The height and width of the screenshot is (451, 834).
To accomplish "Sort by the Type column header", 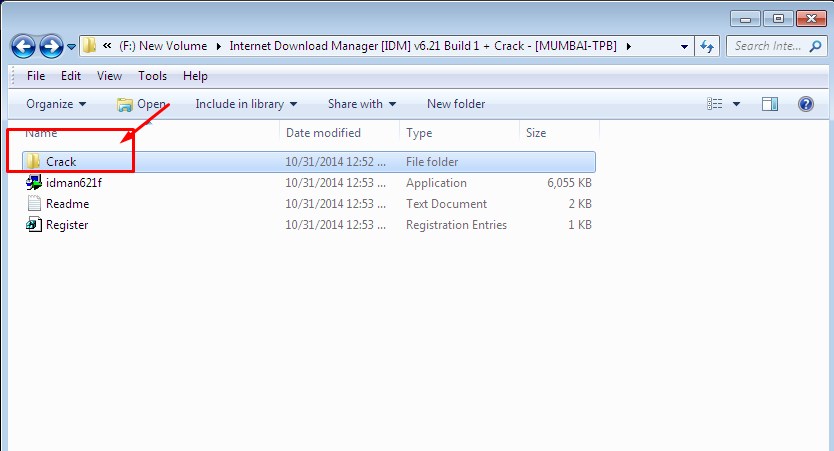I will pyautogui.click(x=419, y=133).
